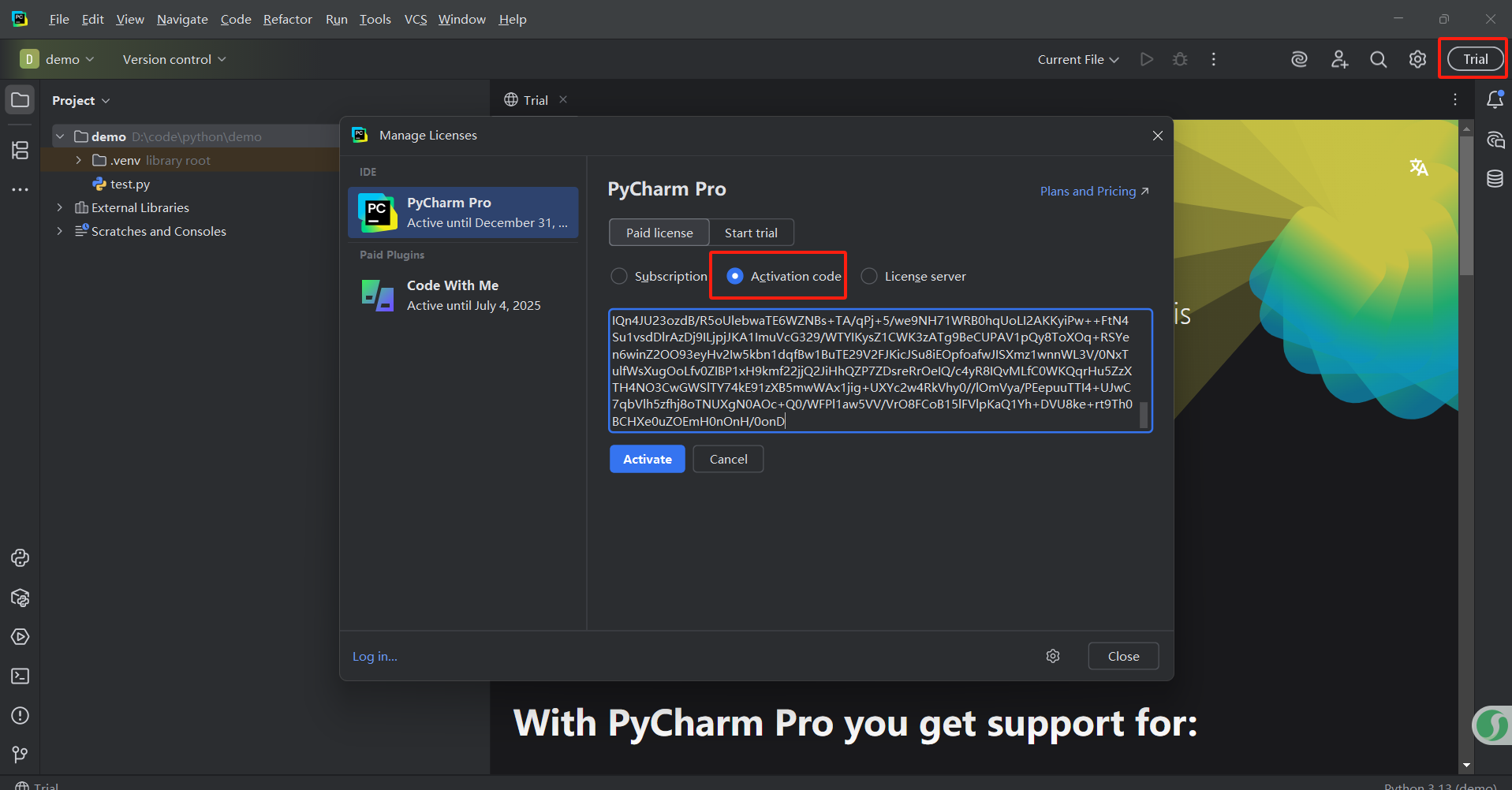1512x790 pixels.
Task: Open the Plans and Pricing link
Action: pyautogui.click(x=1095, y=191)
